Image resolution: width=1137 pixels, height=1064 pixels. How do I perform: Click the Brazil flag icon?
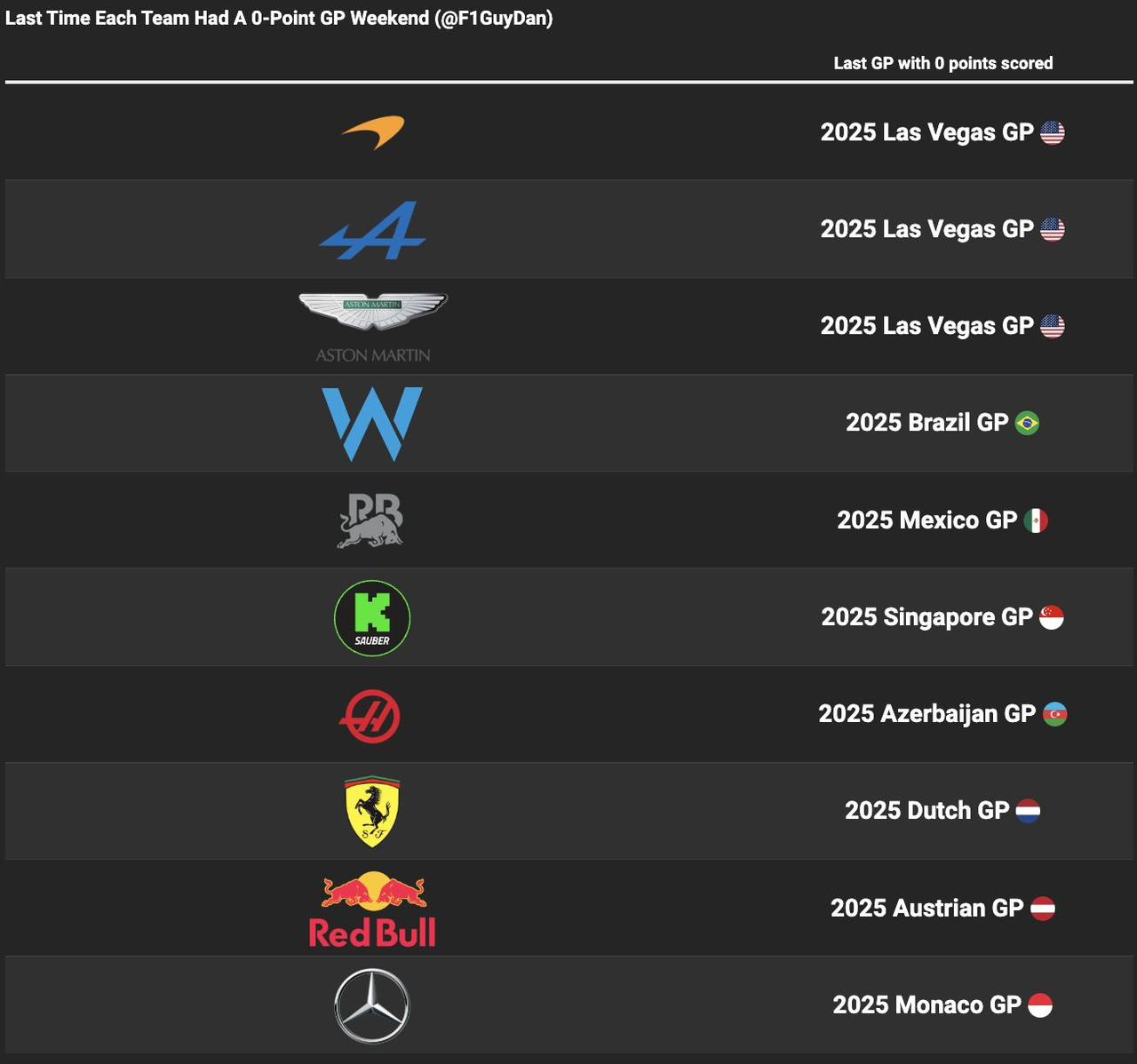coord(1028,423)
